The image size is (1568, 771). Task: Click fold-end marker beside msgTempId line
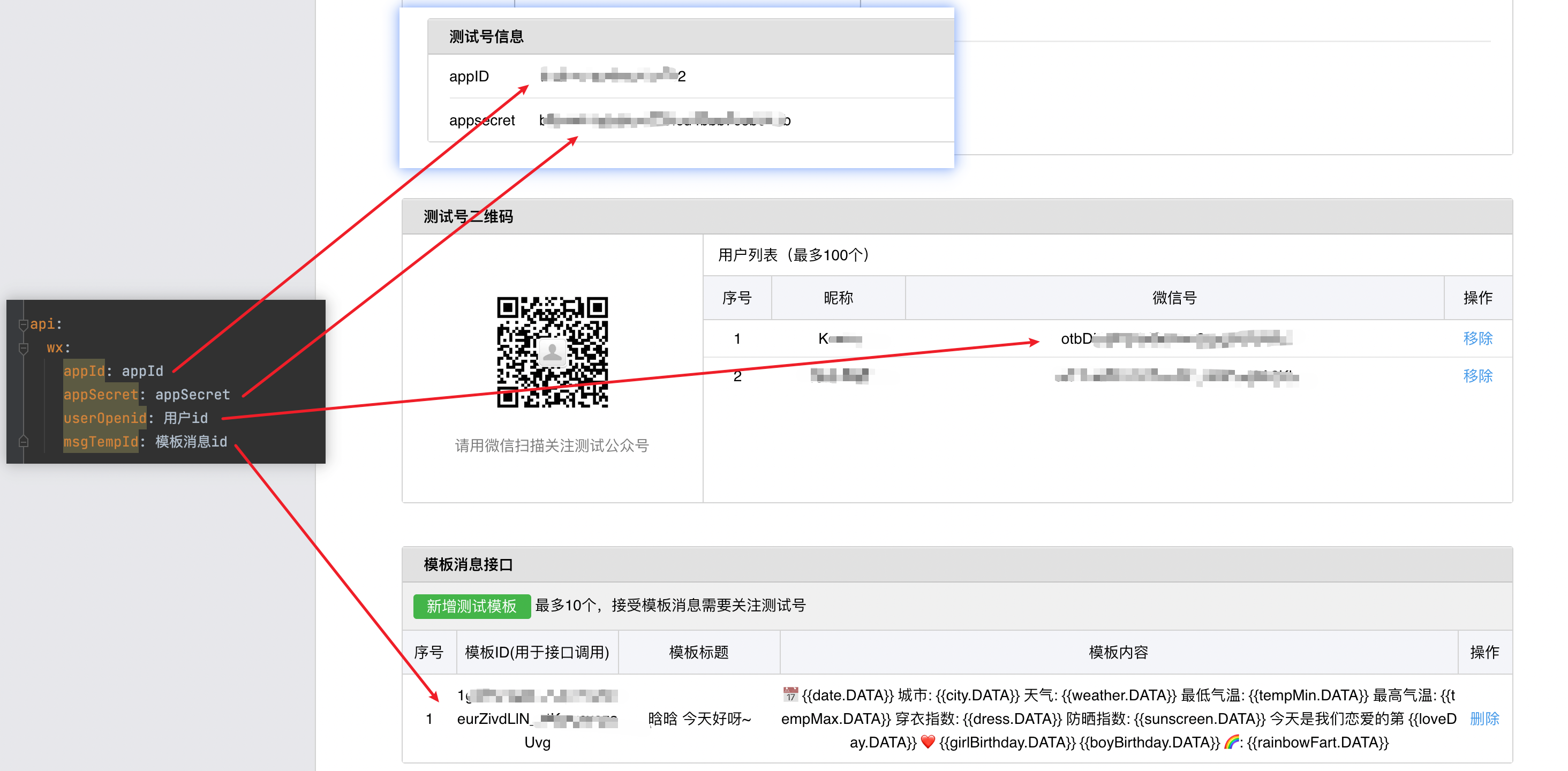click(23, 442)
